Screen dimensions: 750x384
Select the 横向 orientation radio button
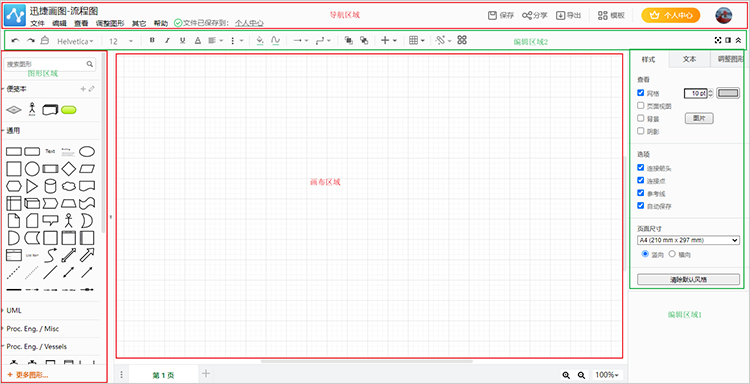click(672, 254)
